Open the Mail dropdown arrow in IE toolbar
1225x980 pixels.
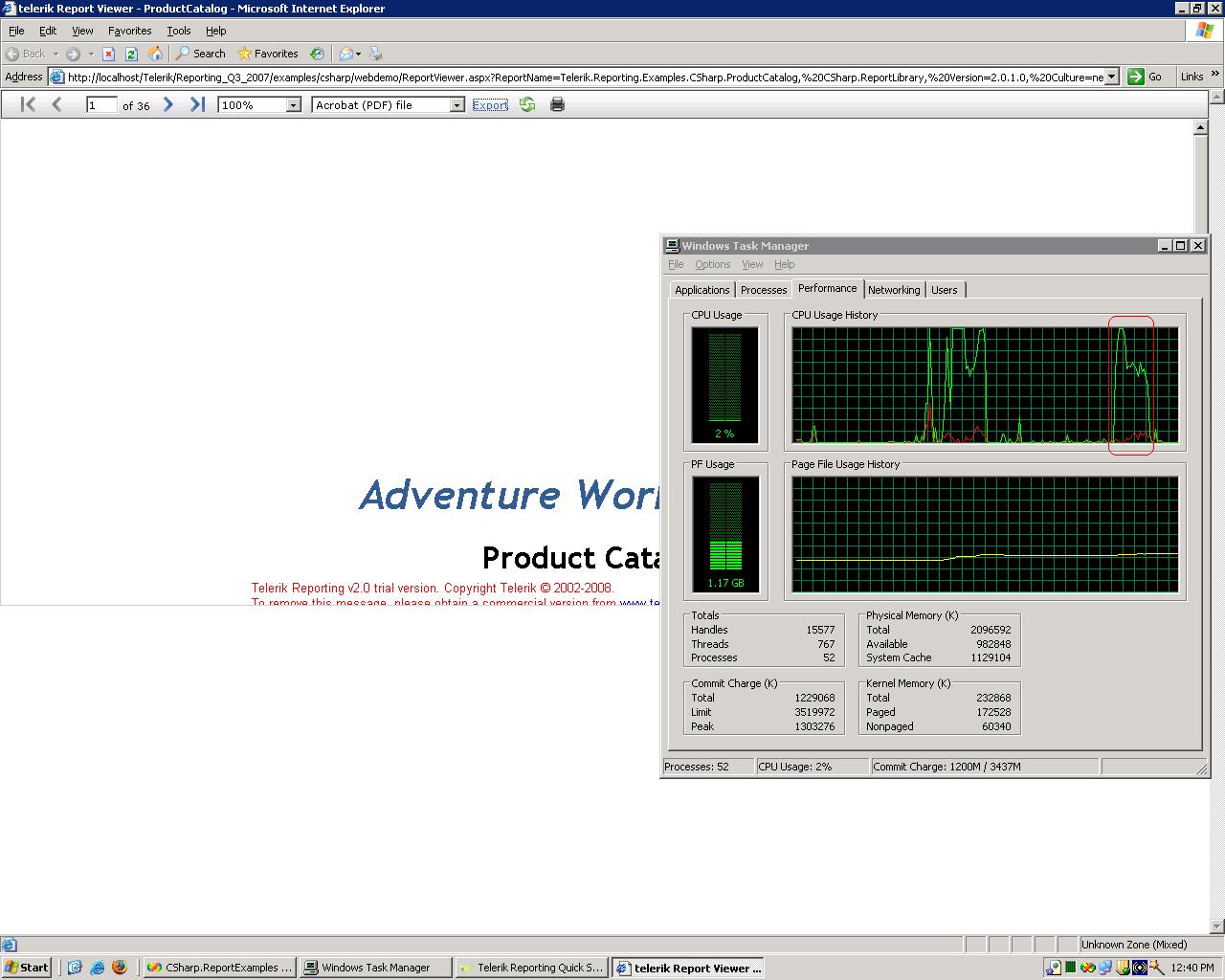coord(358,54)
